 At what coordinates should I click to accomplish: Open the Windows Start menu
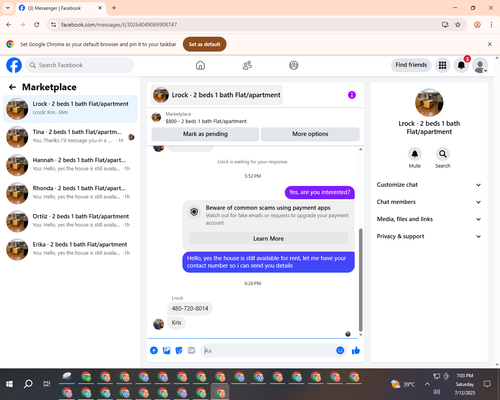click(9, 384)
